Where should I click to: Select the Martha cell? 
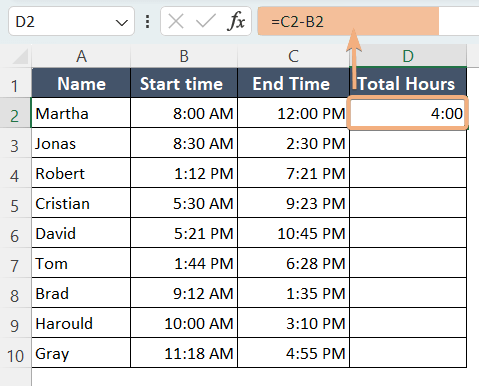[81, 113]
